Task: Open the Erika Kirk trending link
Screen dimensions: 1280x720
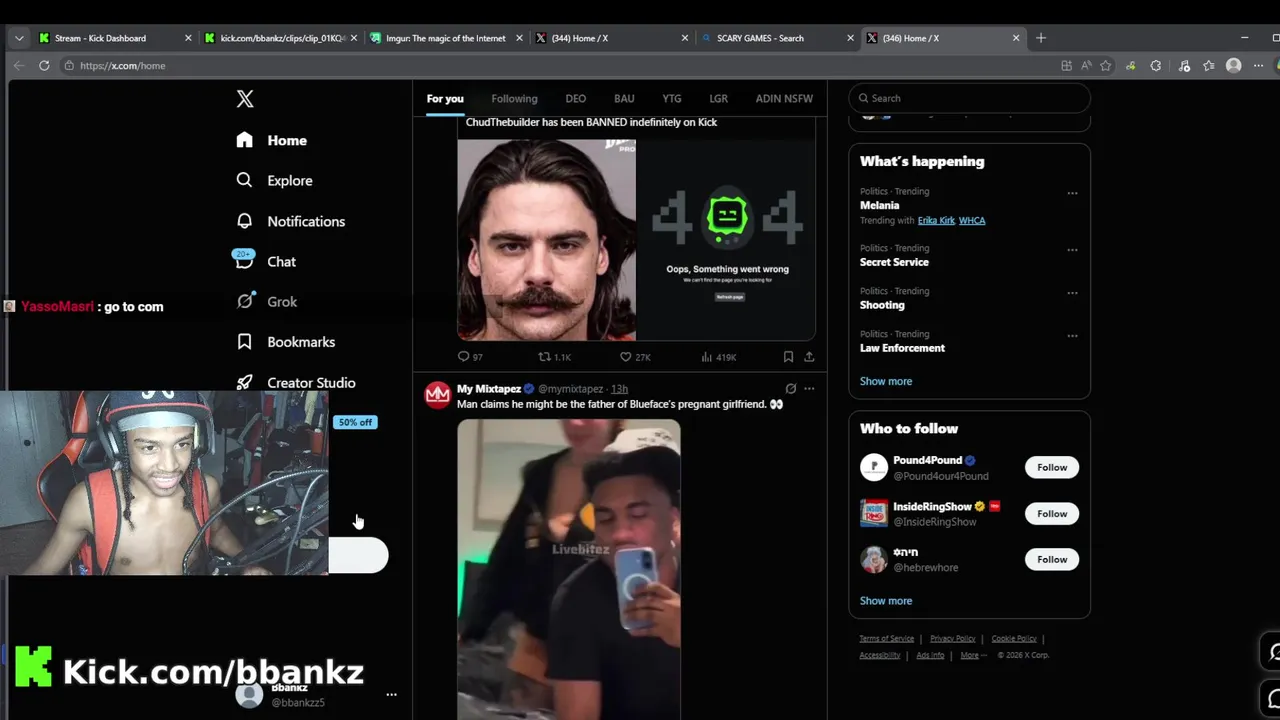Action: (936, 220)
